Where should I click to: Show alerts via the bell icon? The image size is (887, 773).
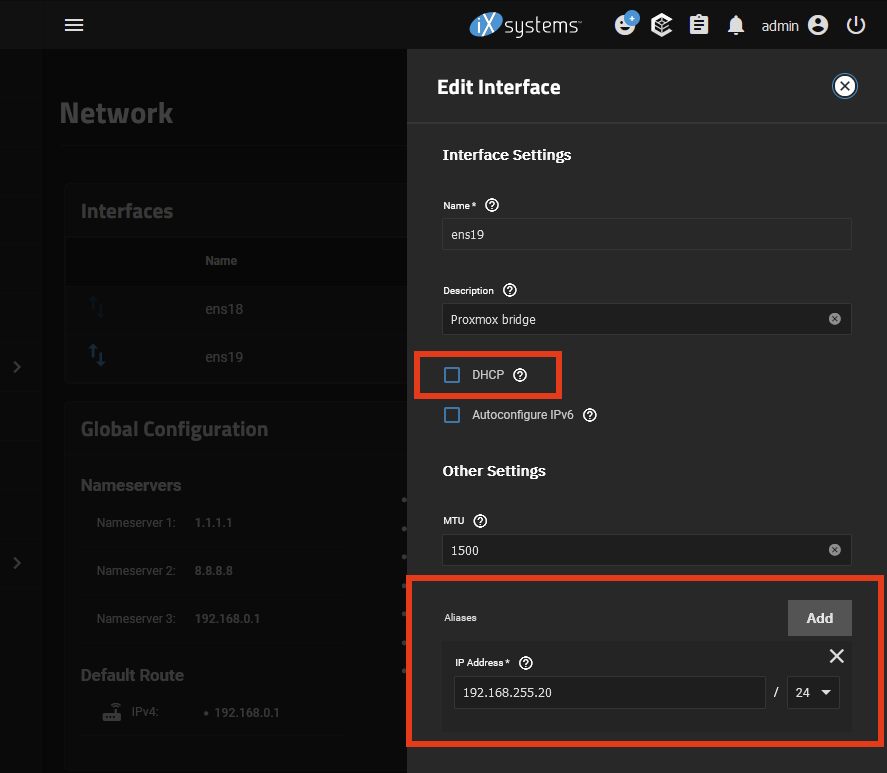tap(736, 25)
